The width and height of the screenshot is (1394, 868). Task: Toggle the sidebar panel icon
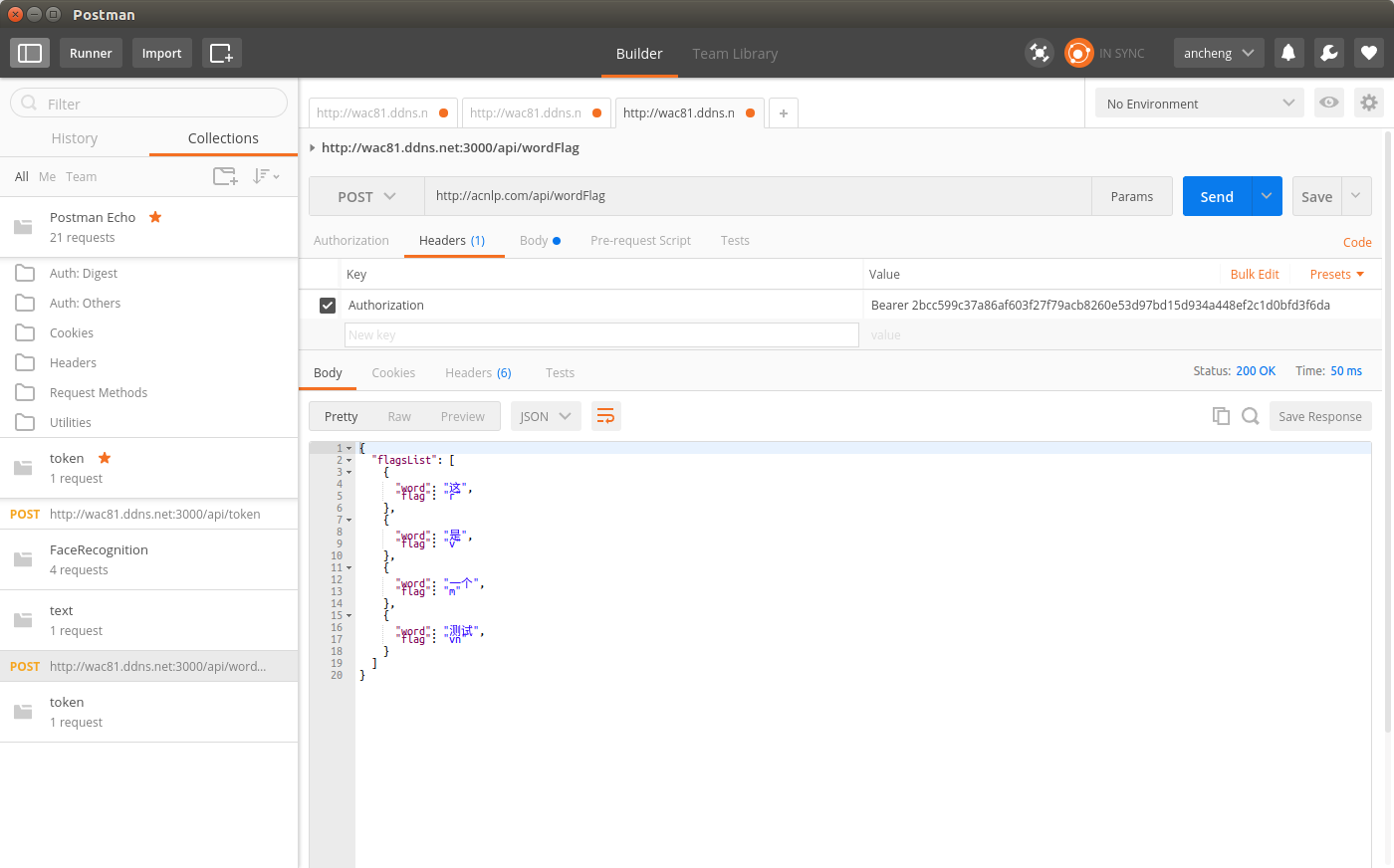30,53
